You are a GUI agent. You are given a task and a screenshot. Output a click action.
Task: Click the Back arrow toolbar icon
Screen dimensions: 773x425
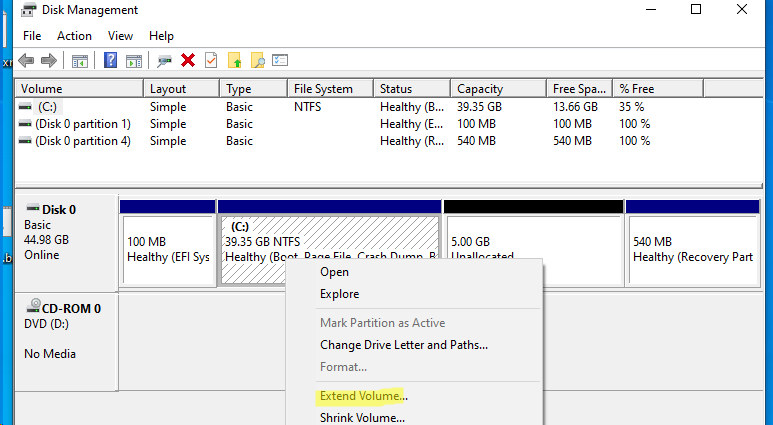pyautogui.click(x=26, y=61)
